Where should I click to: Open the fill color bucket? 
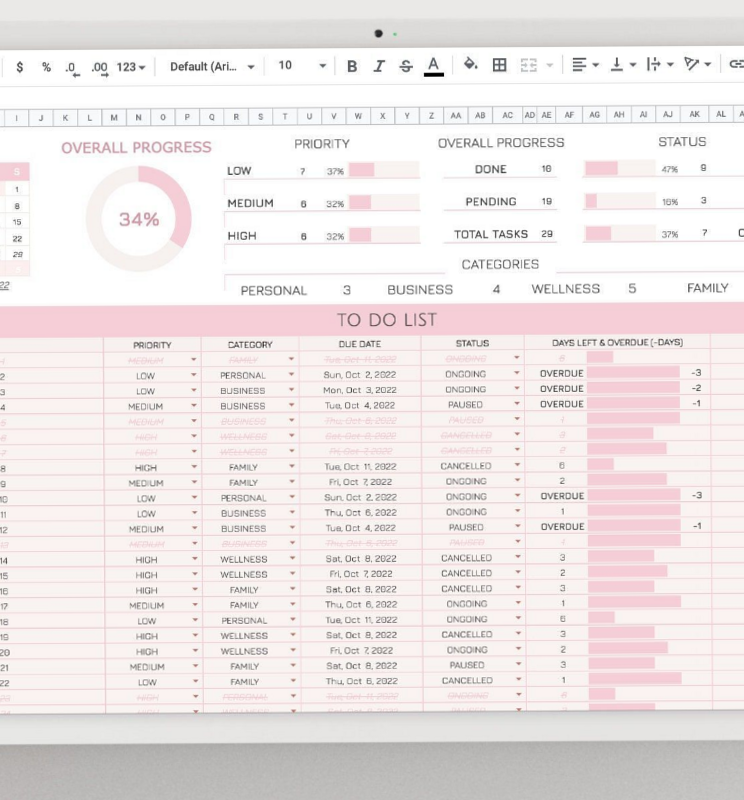(x=470, y=64)
